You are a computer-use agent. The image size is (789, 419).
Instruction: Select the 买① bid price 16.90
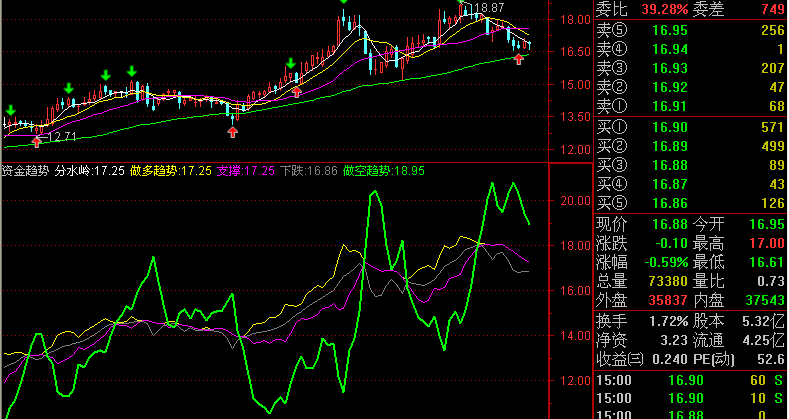[x=670, y=127]
